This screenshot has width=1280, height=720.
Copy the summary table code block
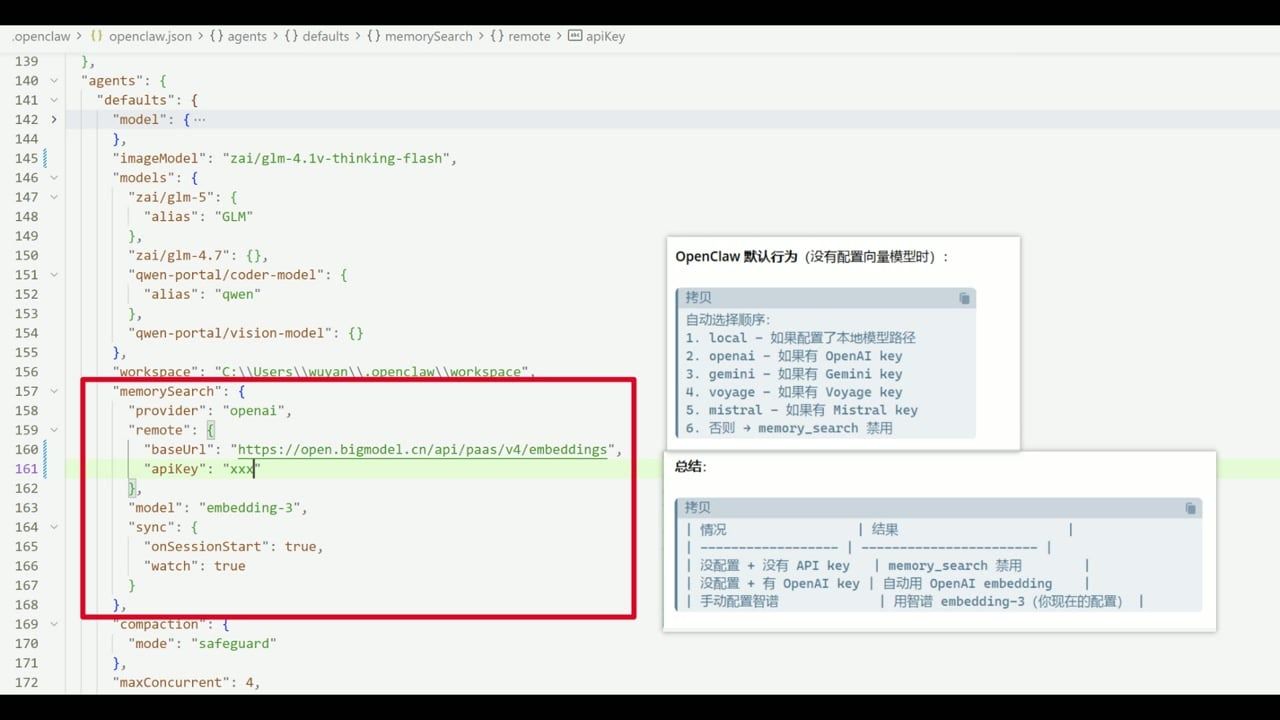tap(1190, 508)
